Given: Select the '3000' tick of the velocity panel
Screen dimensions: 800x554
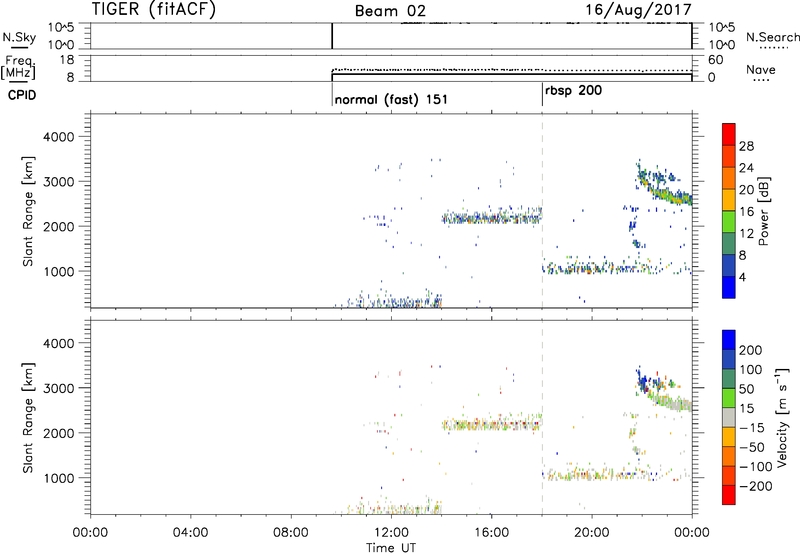Looking at the screenshot, I should click(59, 388).
